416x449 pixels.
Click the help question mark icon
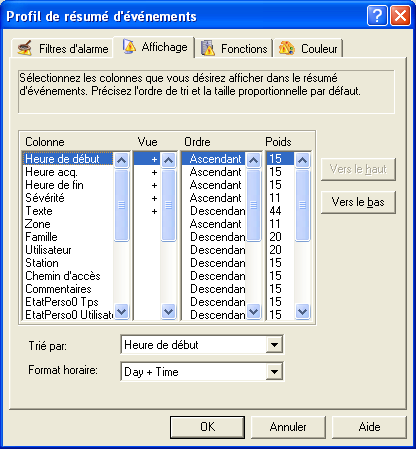[x=377, y=15]
